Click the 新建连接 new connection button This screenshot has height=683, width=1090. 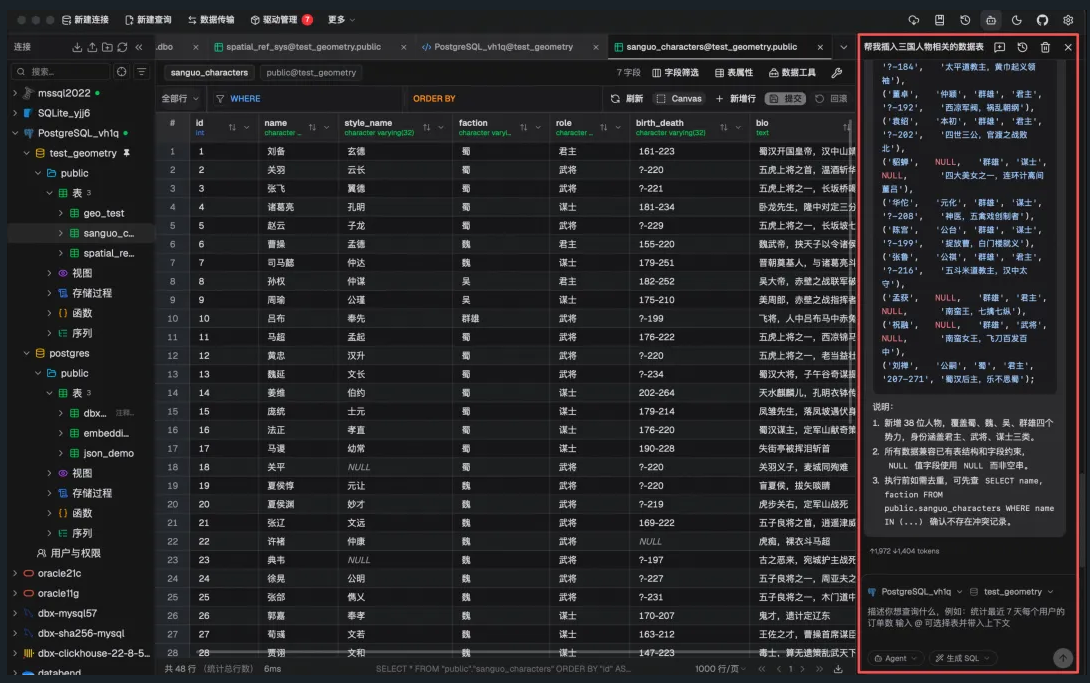86,20
